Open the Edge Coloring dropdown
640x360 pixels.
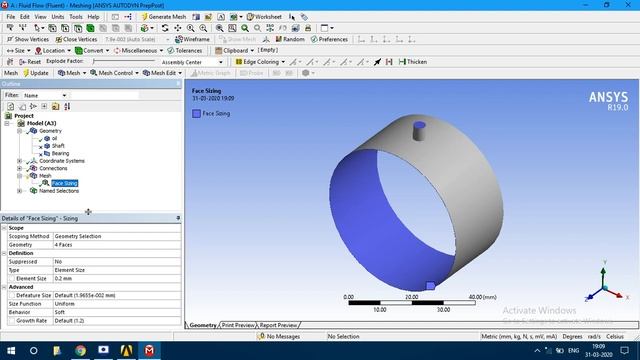tap(260, 62)
